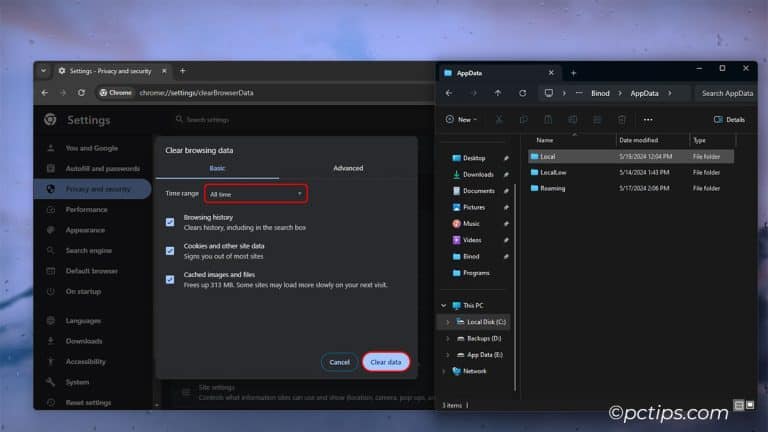
Task: Open the Time range dropdown
Action: pyautogui.click(x=255, y=193)
